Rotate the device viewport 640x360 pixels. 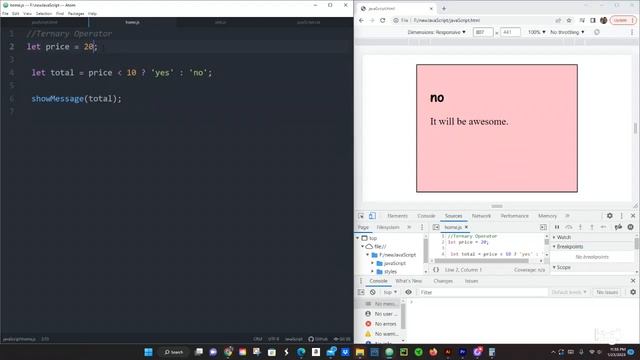coord(597,32)
